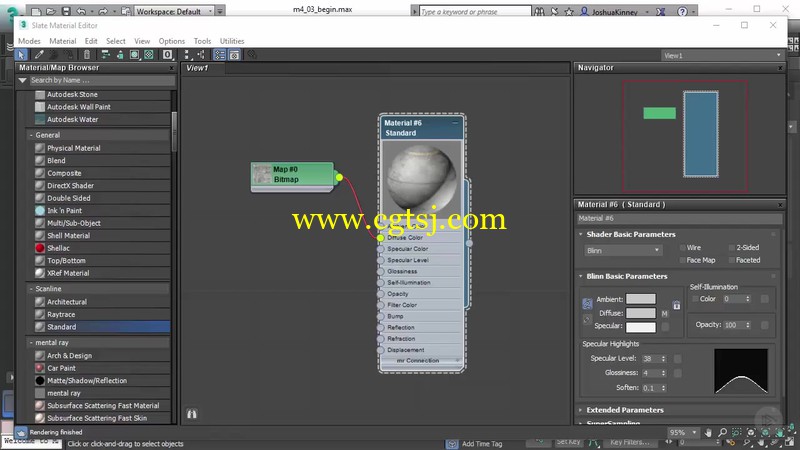This screenshot has height=450, width=800.
Task: Expand Extended Parameters rollout
Action: click(581, 410)
